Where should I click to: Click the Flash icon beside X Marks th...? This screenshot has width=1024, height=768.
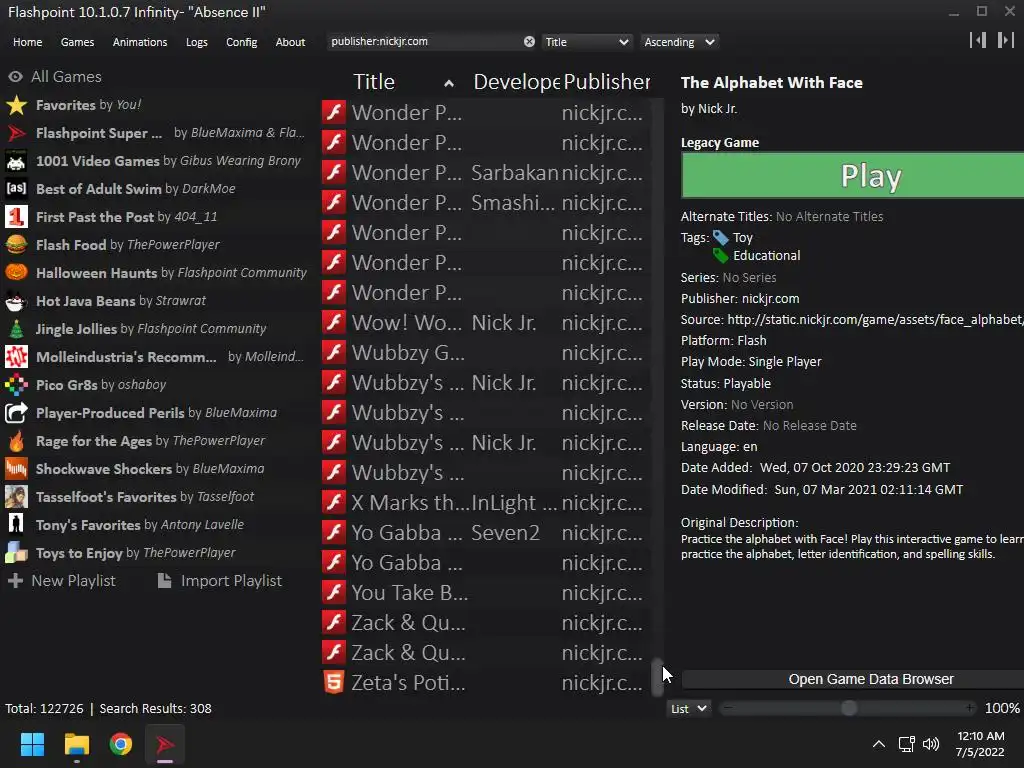pyautogui.click(x=334, y=502)
